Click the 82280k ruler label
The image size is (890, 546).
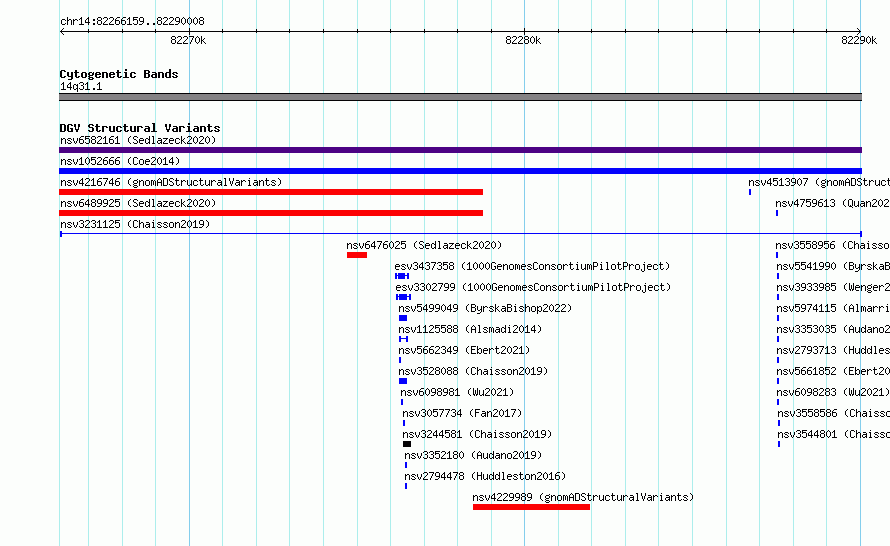(523, 40)
